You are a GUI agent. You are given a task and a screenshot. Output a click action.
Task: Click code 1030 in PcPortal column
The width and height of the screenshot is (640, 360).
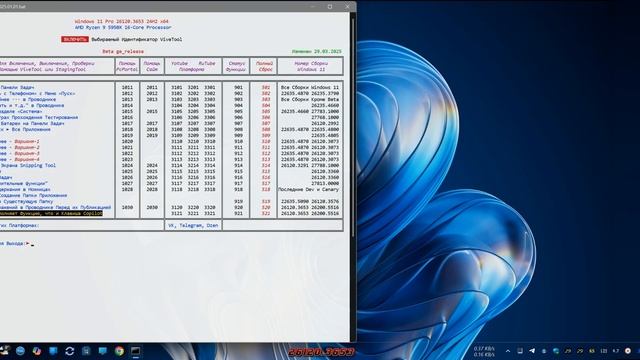coord(127,207)
